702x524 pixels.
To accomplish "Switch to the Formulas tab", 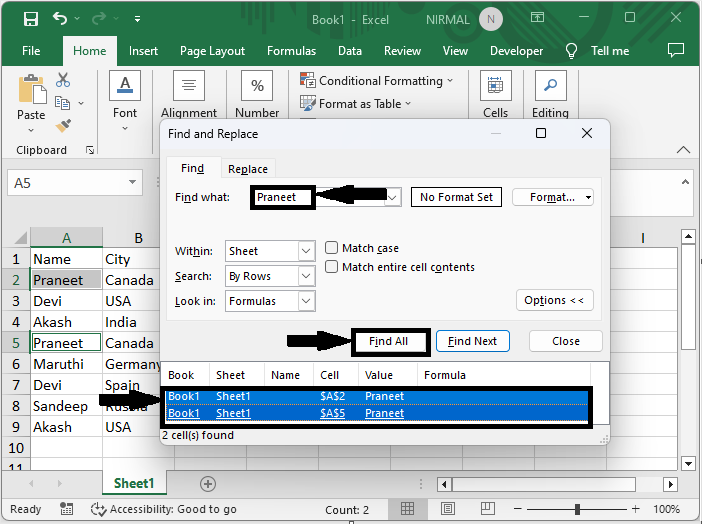I will coord(291,51).
